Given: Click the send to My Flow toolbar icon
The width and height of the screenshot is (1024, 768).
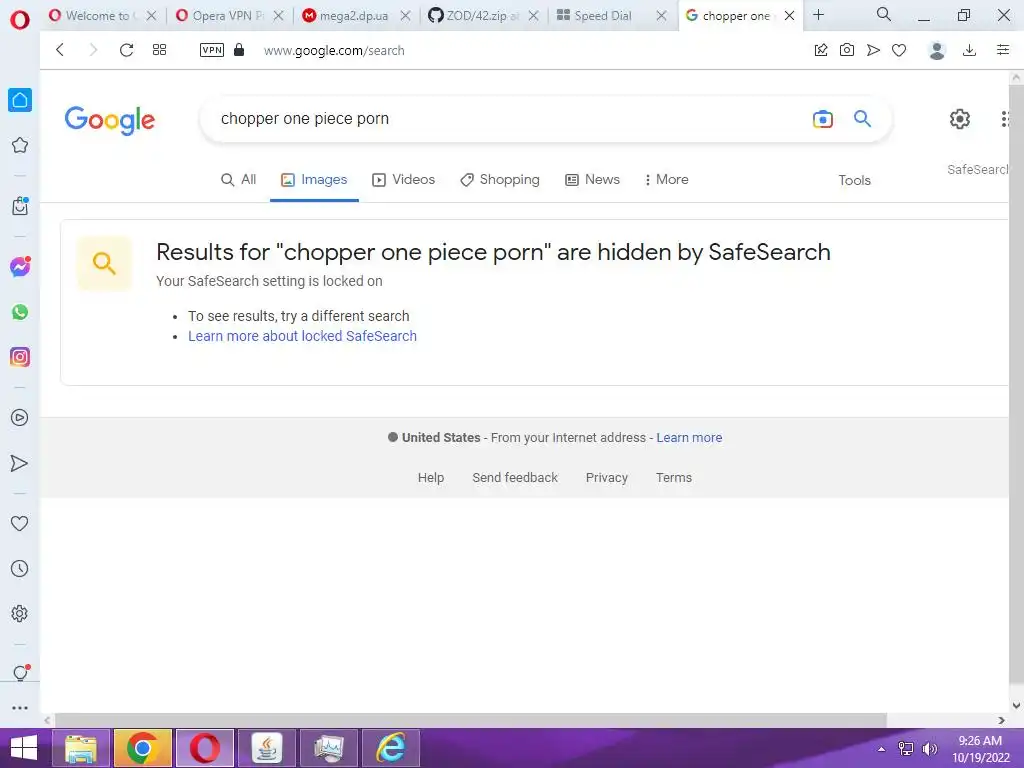Looking at the screenshot, I should [873, 50].
